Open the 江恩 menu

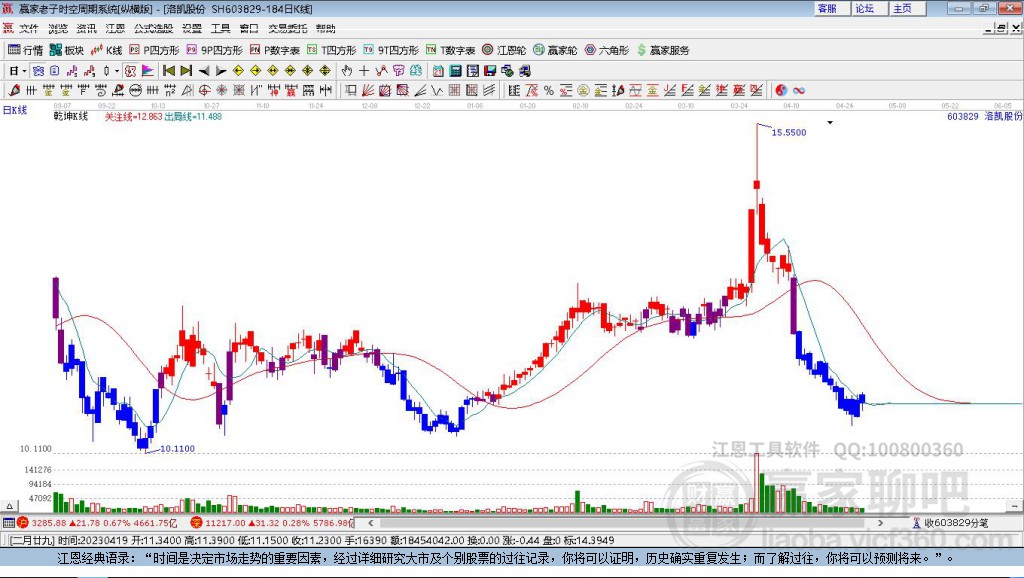click(115, 28)
